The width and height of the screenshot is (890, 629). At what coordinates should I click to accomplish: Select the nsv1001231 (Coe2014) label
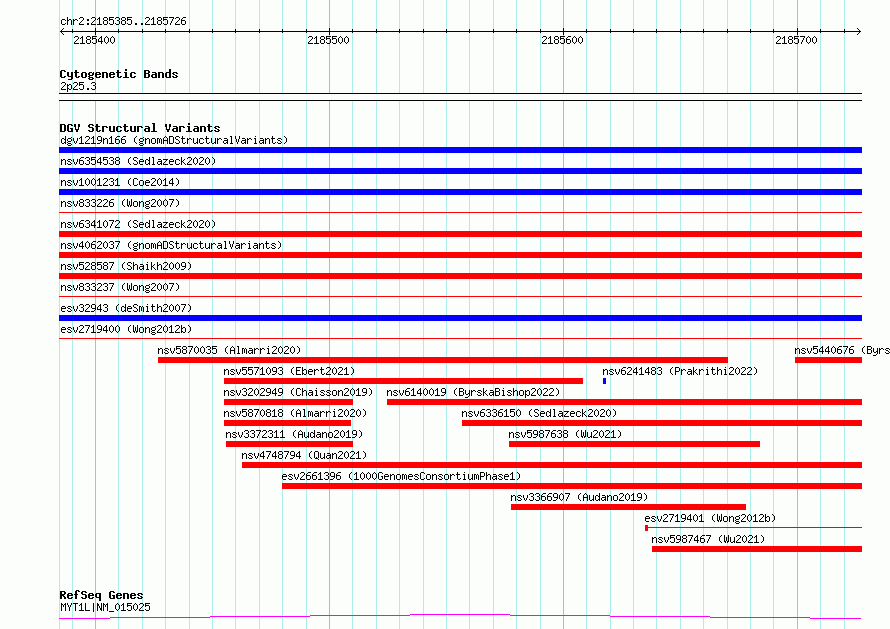click(120, 182)
